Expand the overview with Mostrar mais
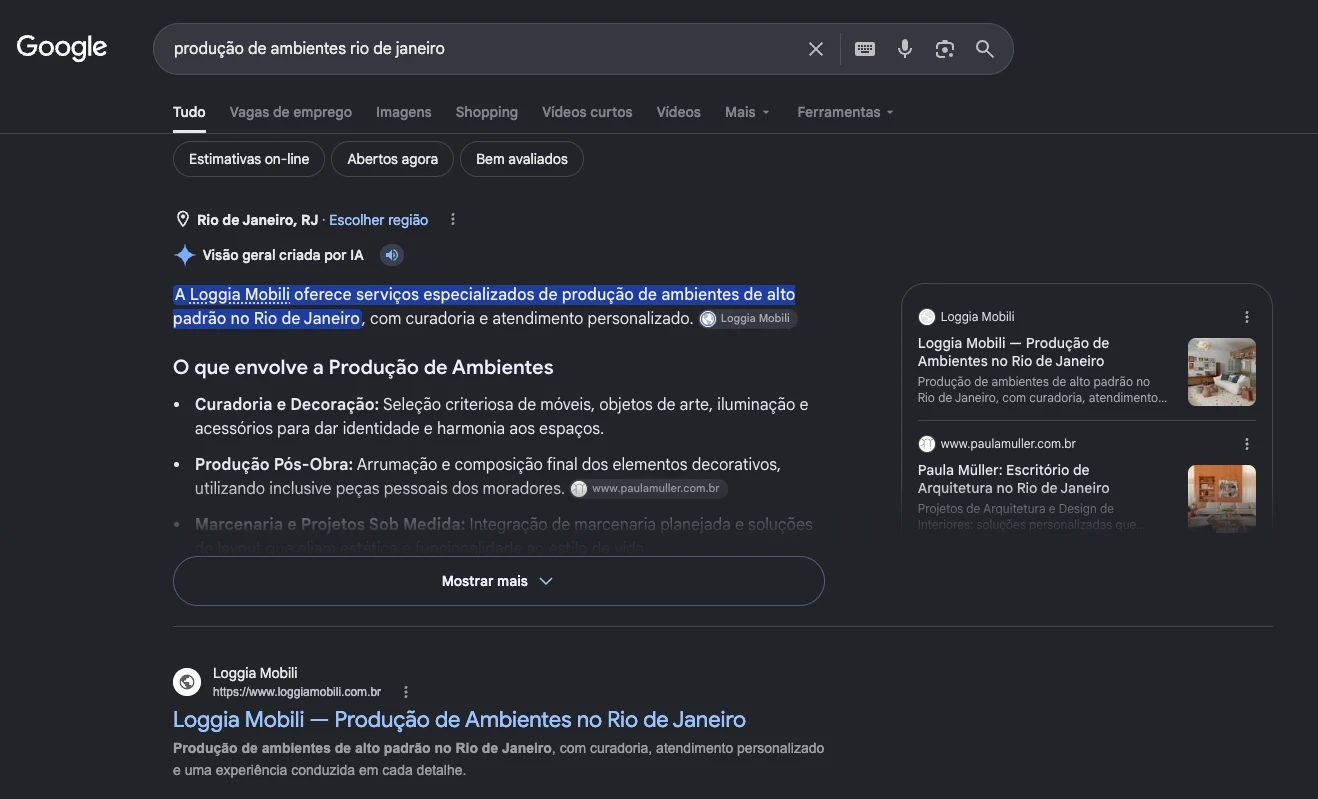The image size is (1318, 799). [x=499, y=581]
